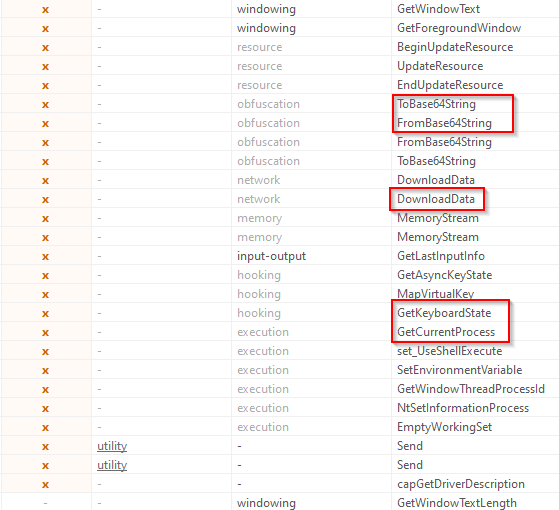Select the GetForegroundWindow entry
The width and height of the screenshot is (559, 510).
(459, 28)
